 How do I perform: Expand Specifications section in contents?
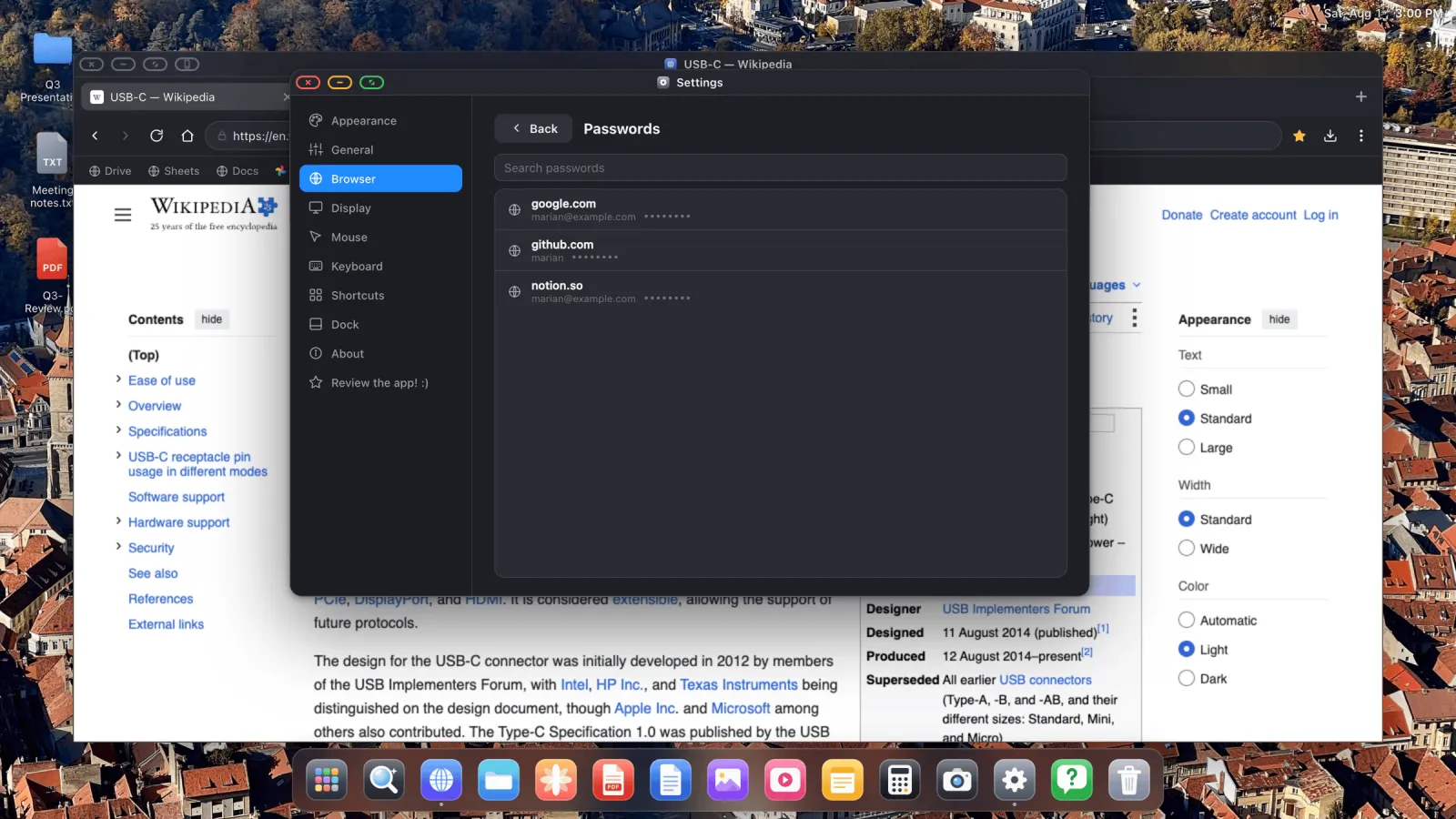118,430
